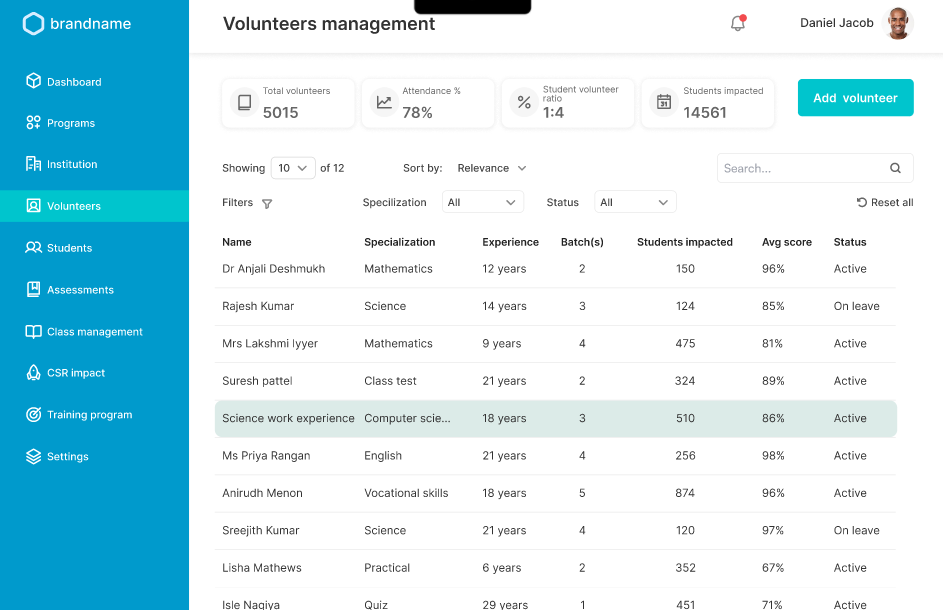Select the Students menu item
The image size is (943, 610).
coord(69,248)
